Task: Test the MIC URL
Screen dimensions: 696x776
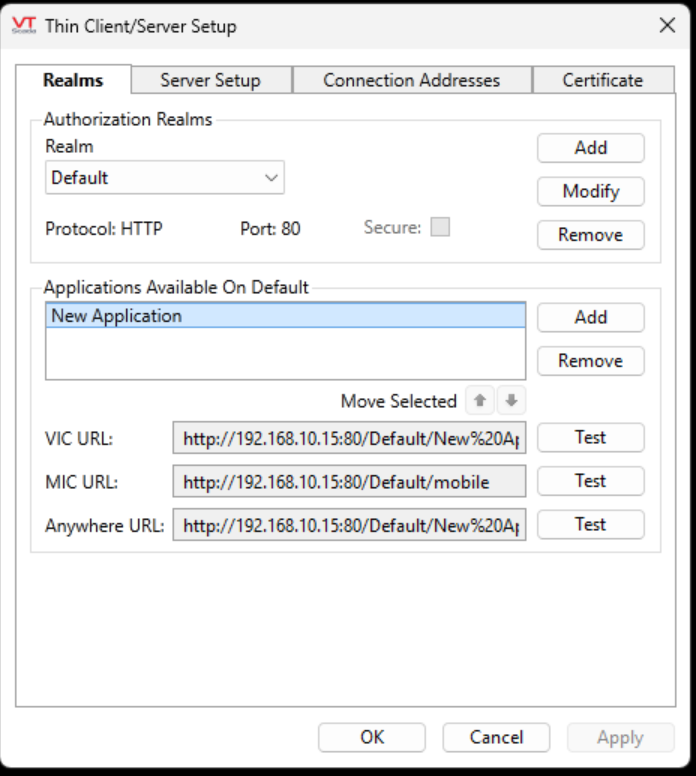Action: [590, 481]
